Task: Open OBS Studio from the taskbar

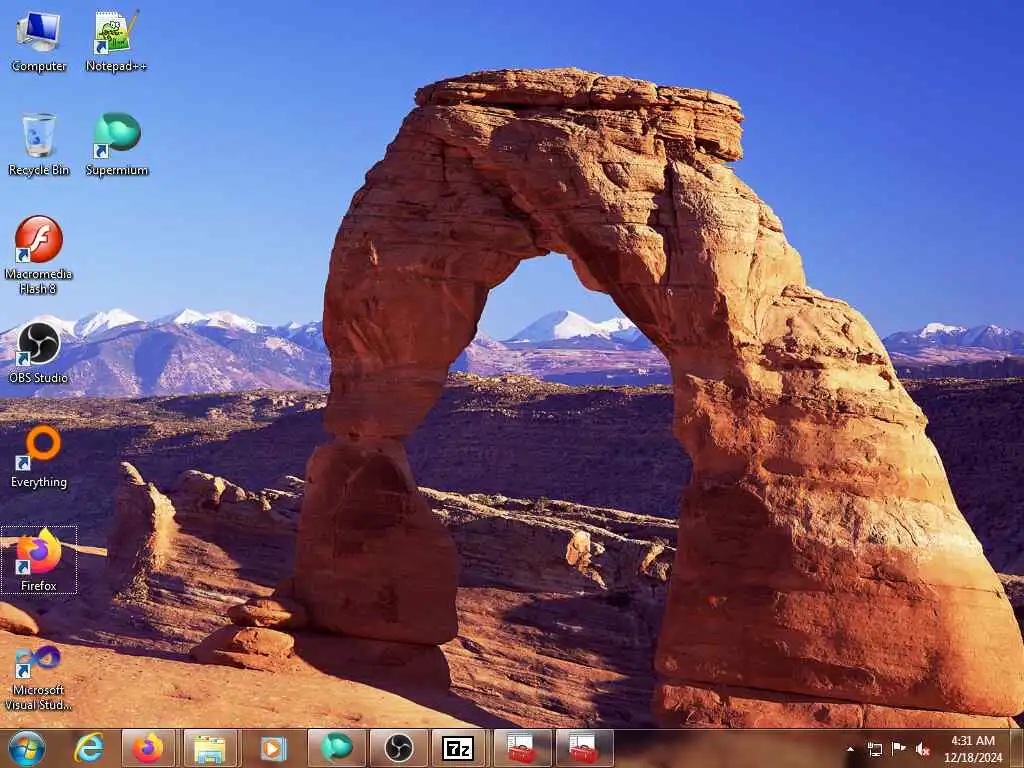Action: tap(398, 748)
